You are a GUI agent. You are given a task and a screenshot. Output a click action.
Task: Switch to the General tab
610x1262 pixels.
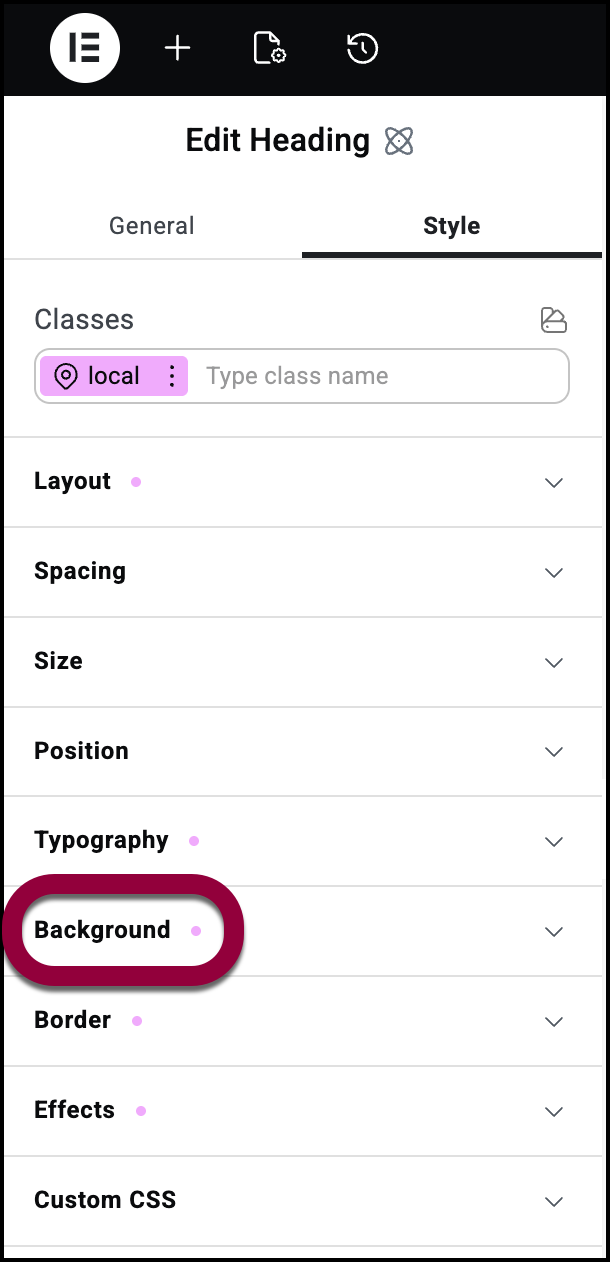152,226
